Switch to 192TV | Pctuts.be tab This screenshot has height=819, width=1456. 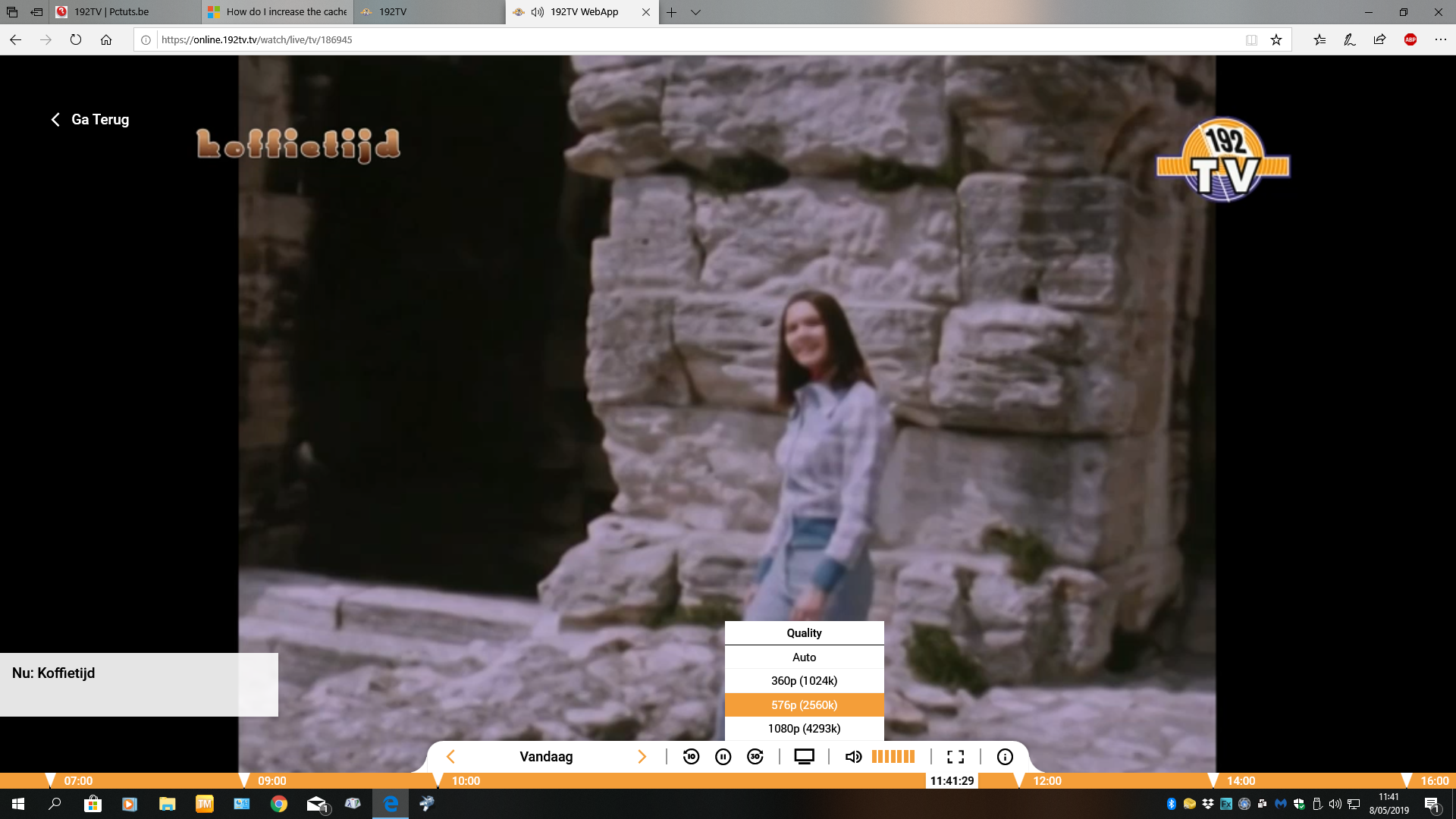pos(111,12)
